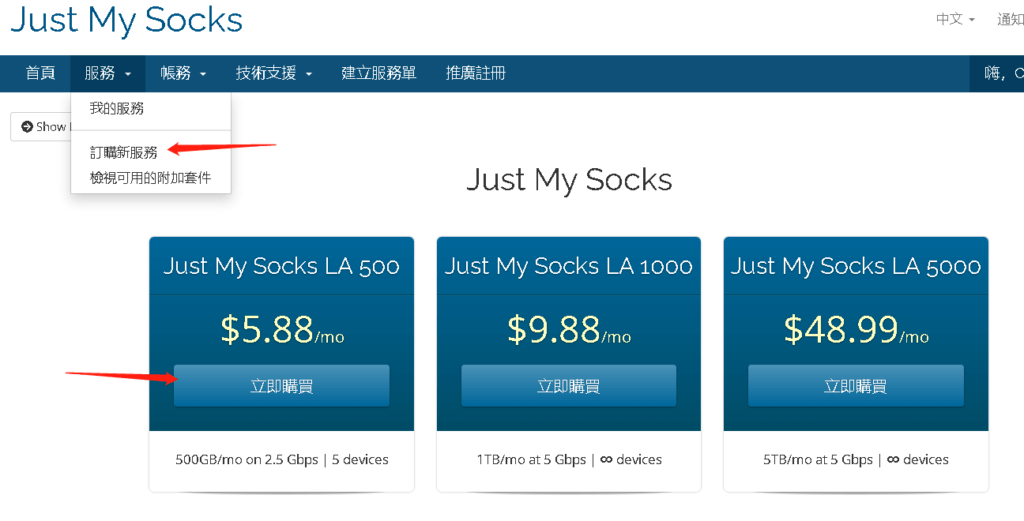Click the $5.88/mo price

(x=282, y=329)
